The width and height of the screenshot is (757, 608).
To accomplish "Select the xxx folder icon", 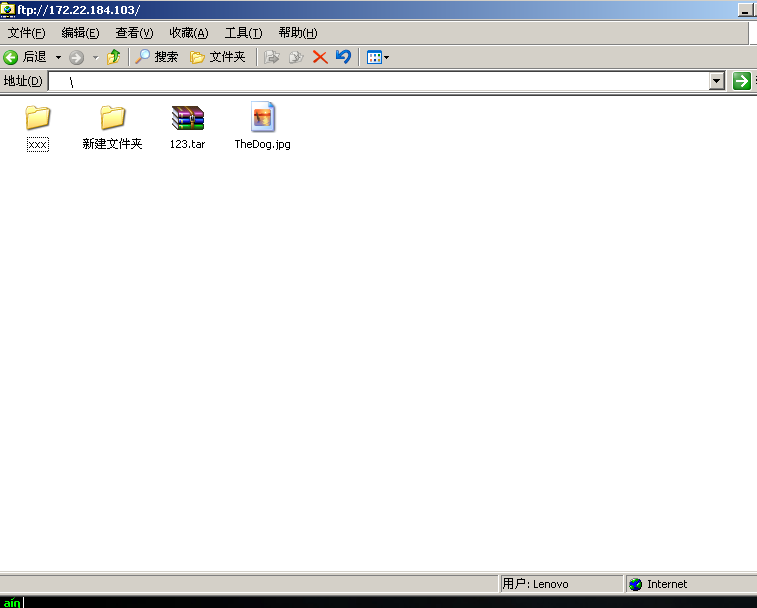I will click(38, 117).
